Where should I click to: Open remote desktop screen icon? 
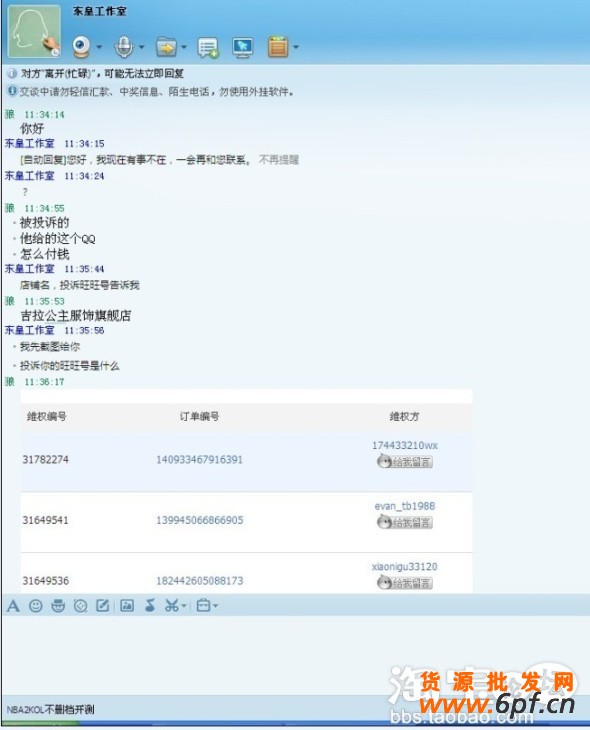pyautogui.click(x=243, y=47)
